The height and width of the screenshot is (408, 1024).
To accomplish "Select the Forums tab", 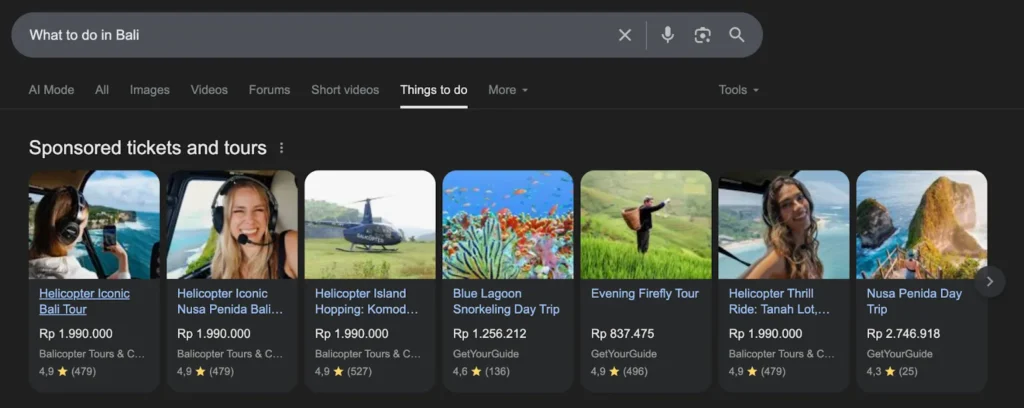I will pyautogui.click(x=269, y=90).
